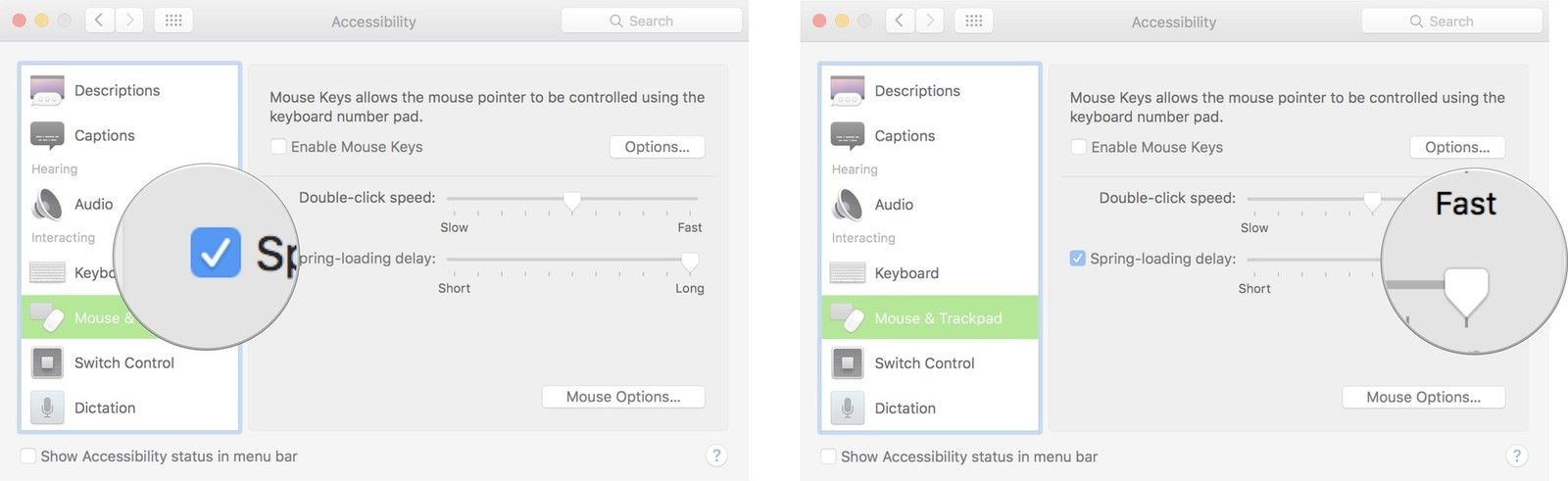Click the Descriptions icon in the left window
Viewport: 1568px width, 481px height.
47,90
